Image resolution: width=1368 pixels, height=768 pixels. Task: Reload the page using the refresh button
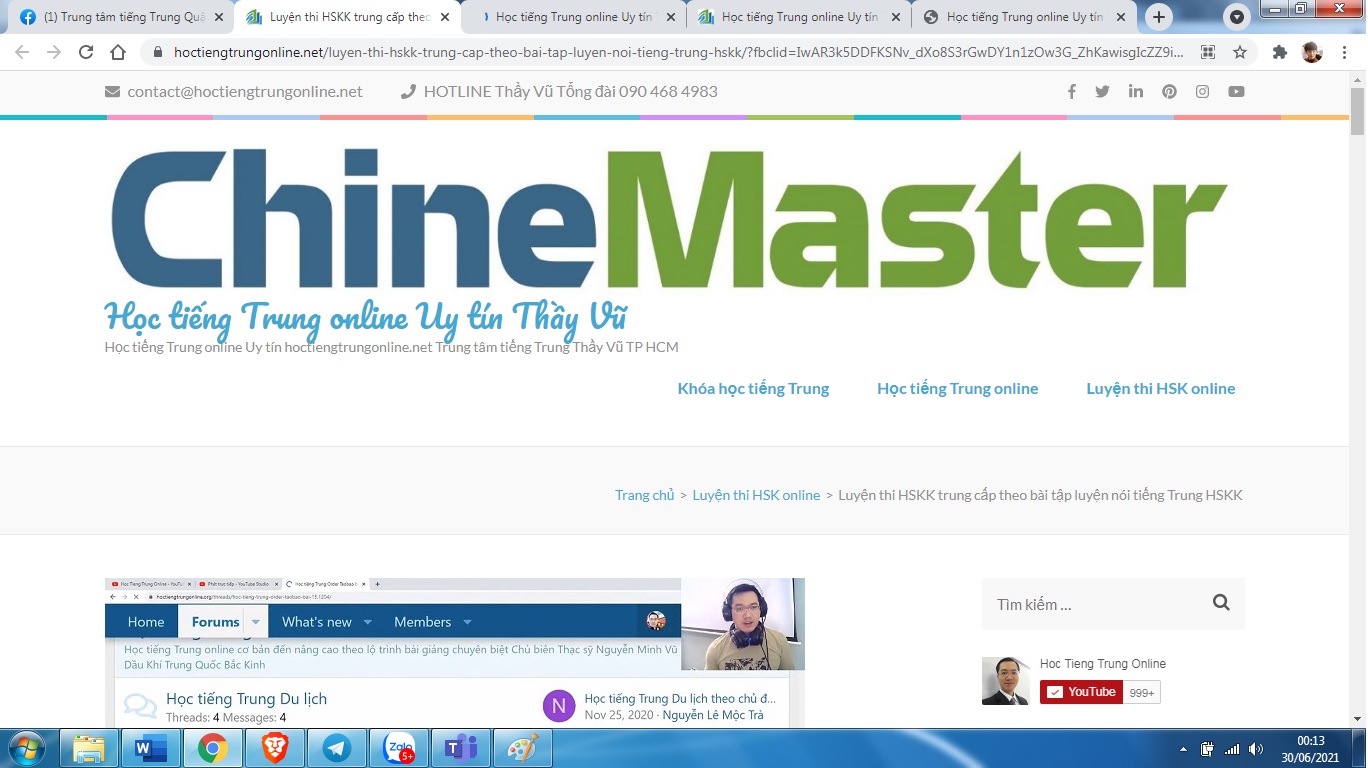pyautogui.click(x=86, y=53)
